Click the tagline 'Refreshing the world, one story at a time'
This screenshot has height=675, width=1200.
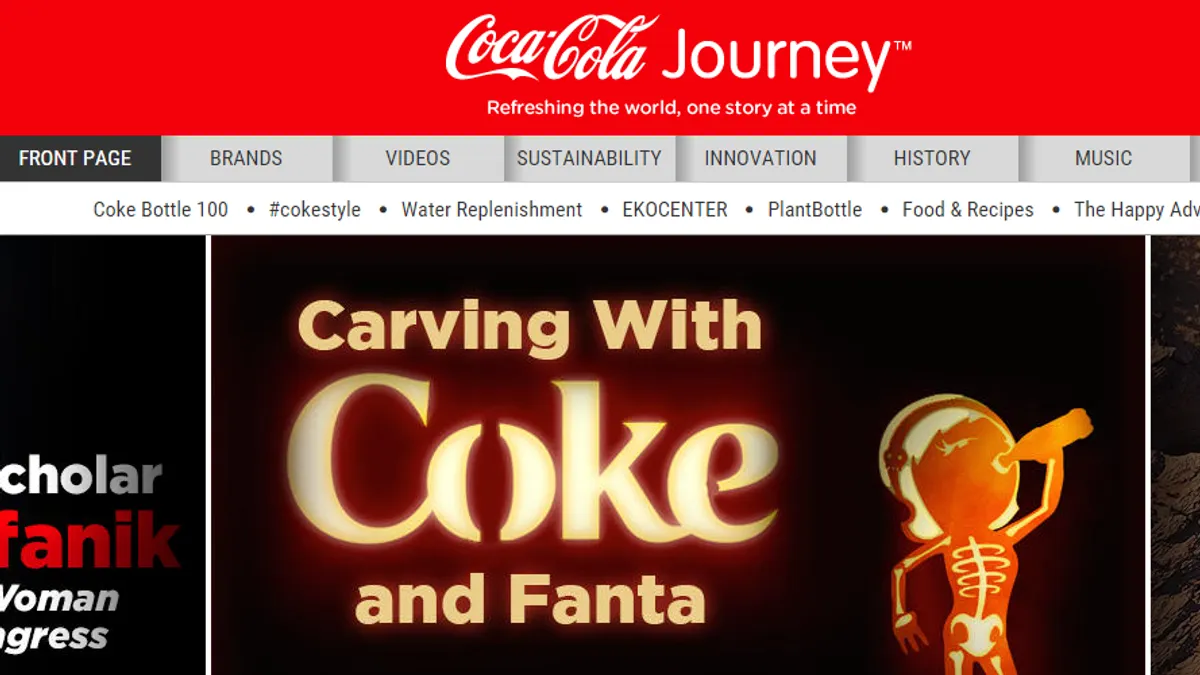click(x=671, y=108)
